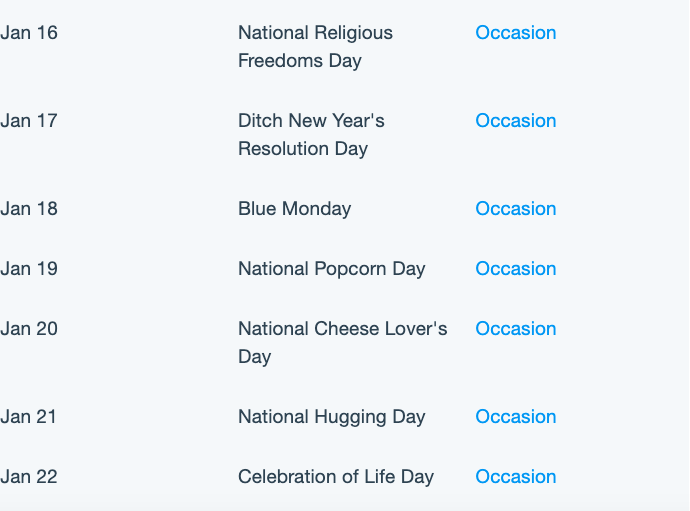Select the Jan 17 date cell
The image size is (690, 511).
pyautogui.click(x=29, y=121)
